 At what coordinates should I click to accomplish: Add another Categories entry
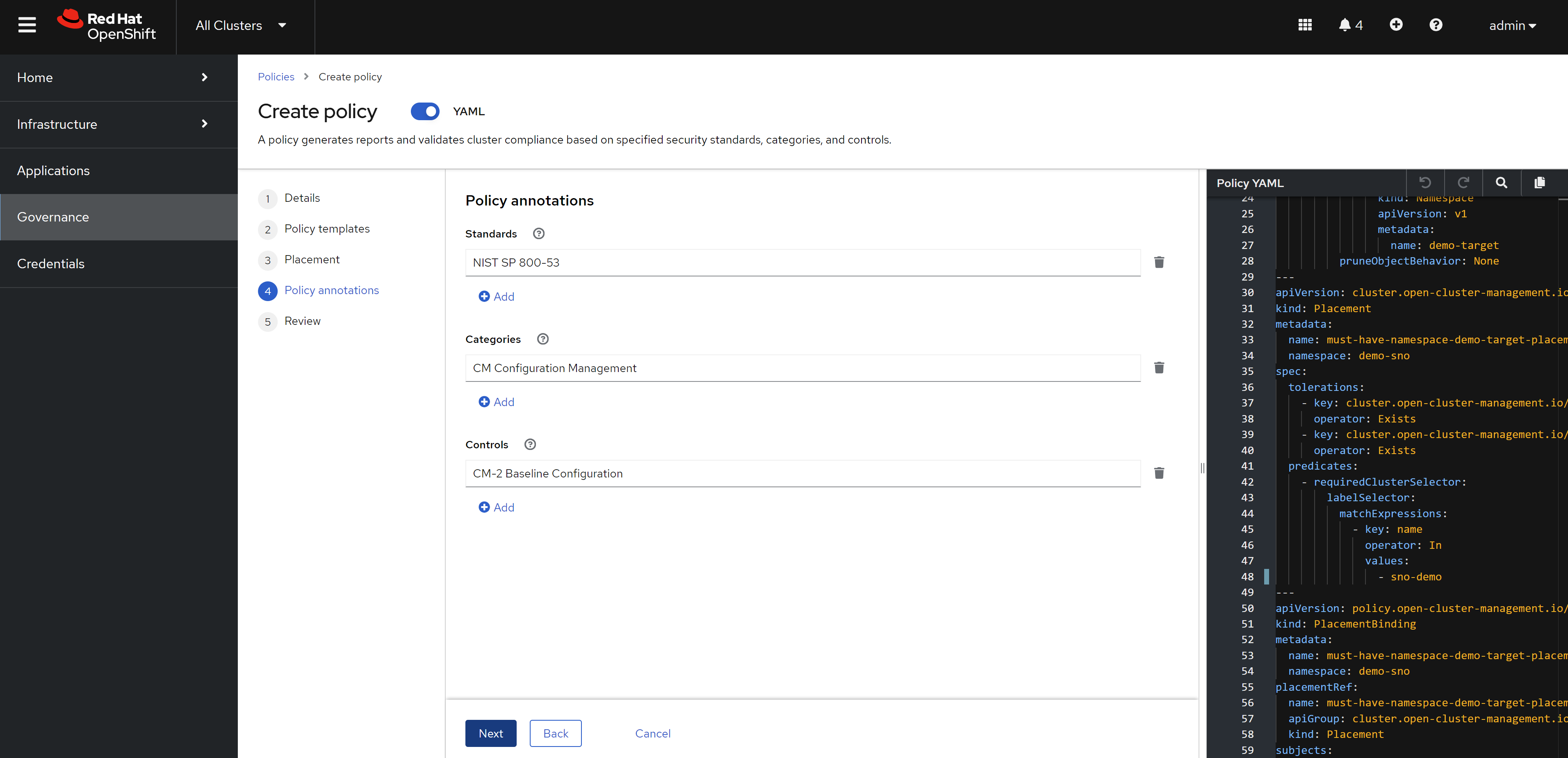[497, 402]
